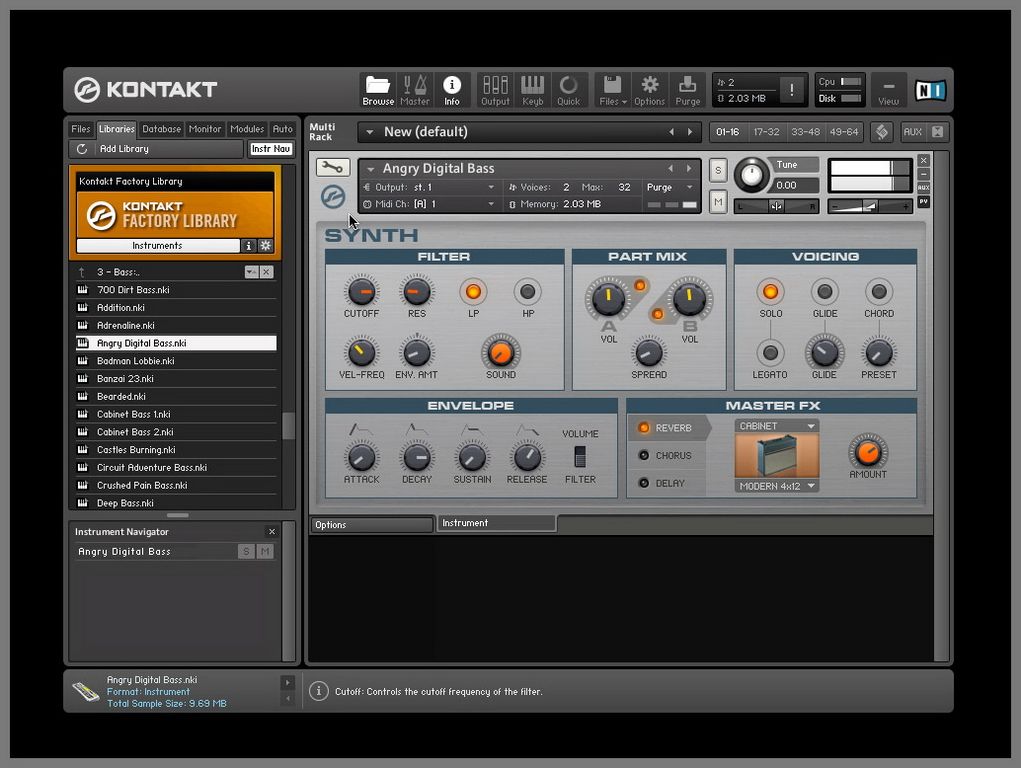Click the KSP script icon in rack header
Screen dimensions: 1021x768
click(882, 132)
